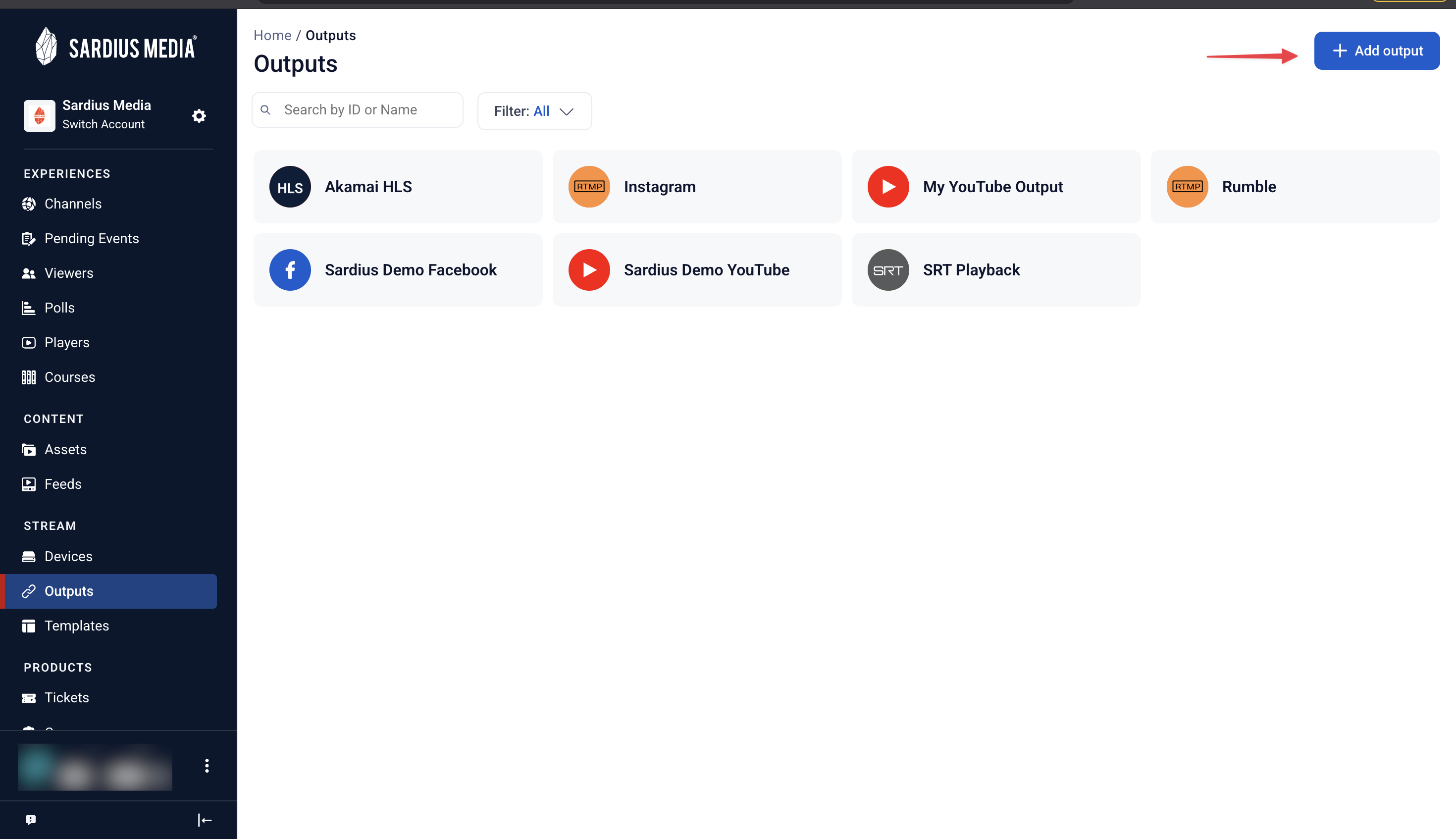Click the blurred user profile area
This screenshot has height=839, width=1456.
tap(95, 766)
